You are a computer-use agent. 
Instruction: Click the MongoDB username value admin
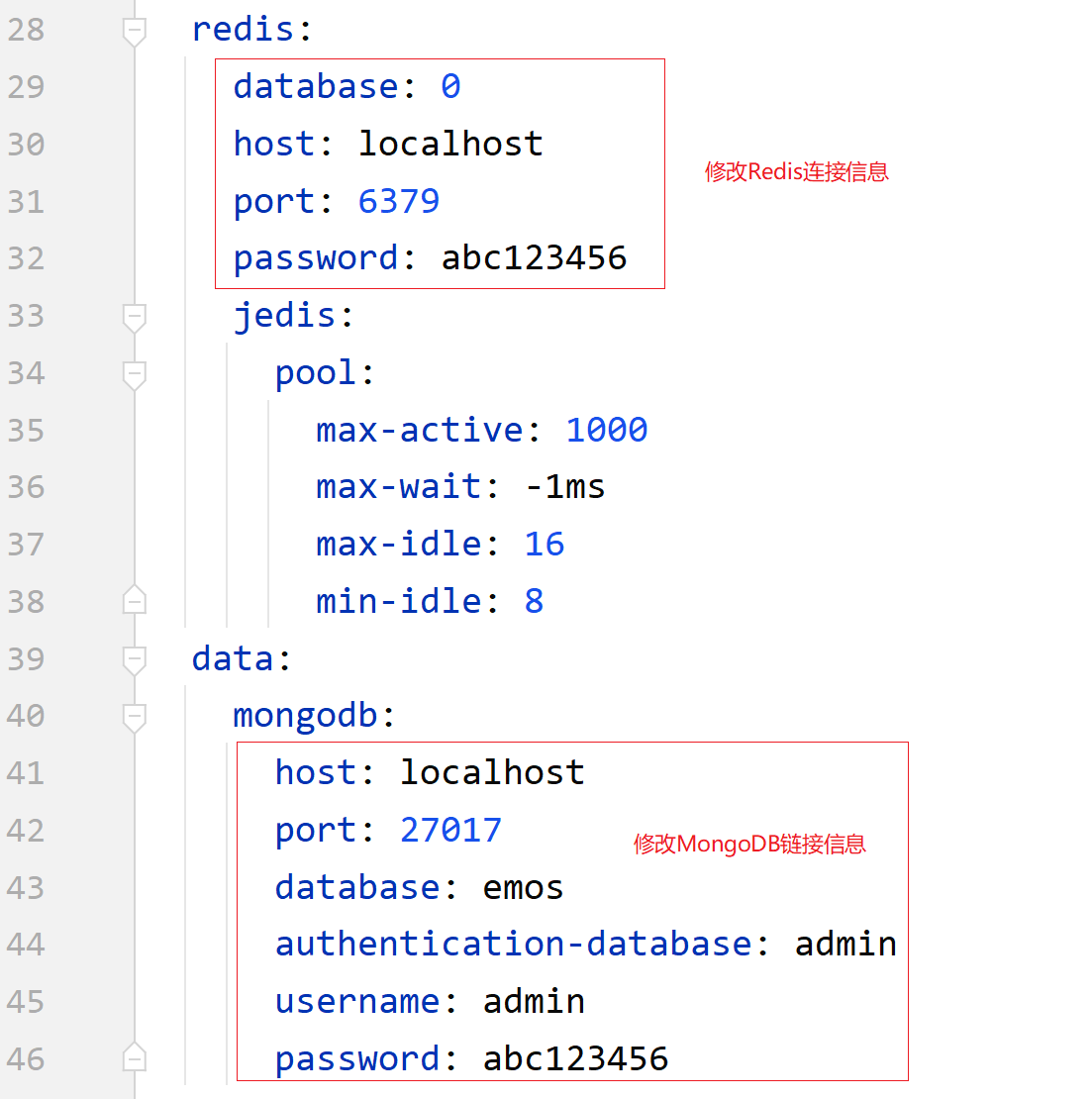(534, 1001)
